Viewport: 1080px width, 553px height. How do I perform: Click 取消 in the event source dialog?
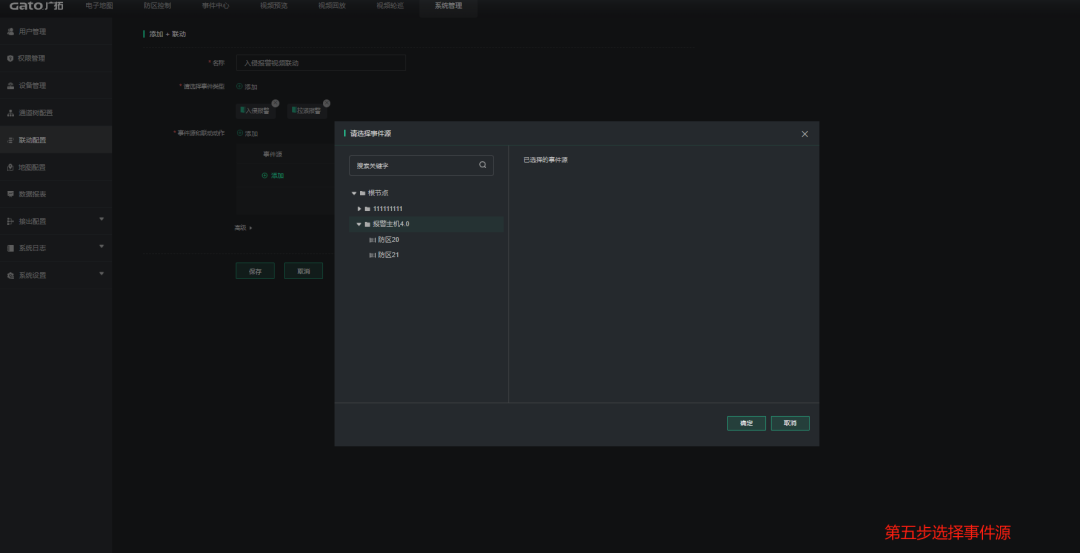click(790, 423)
